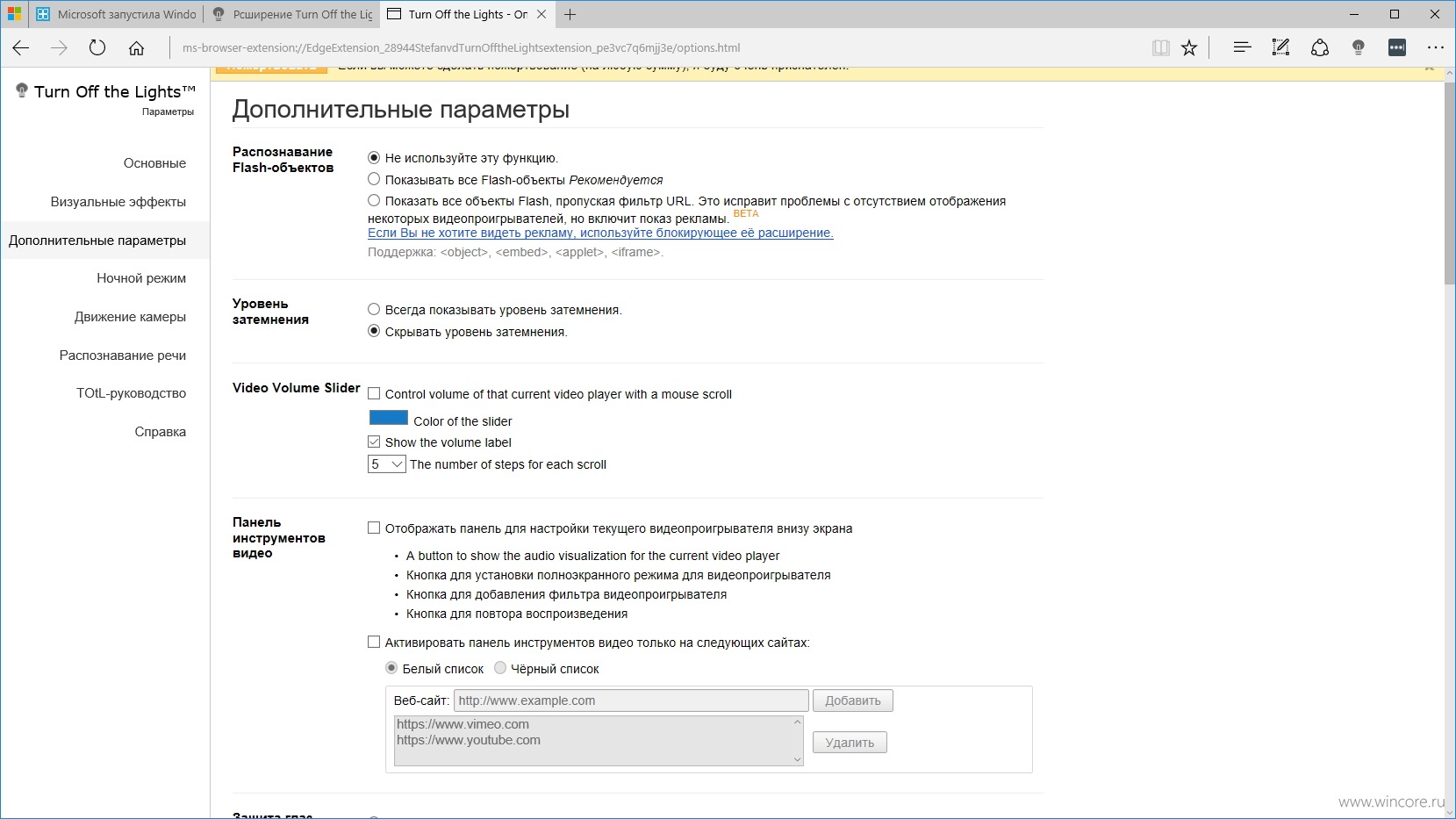Click the Turn Off the Lights logo lamp

click(x=22, y=90)
